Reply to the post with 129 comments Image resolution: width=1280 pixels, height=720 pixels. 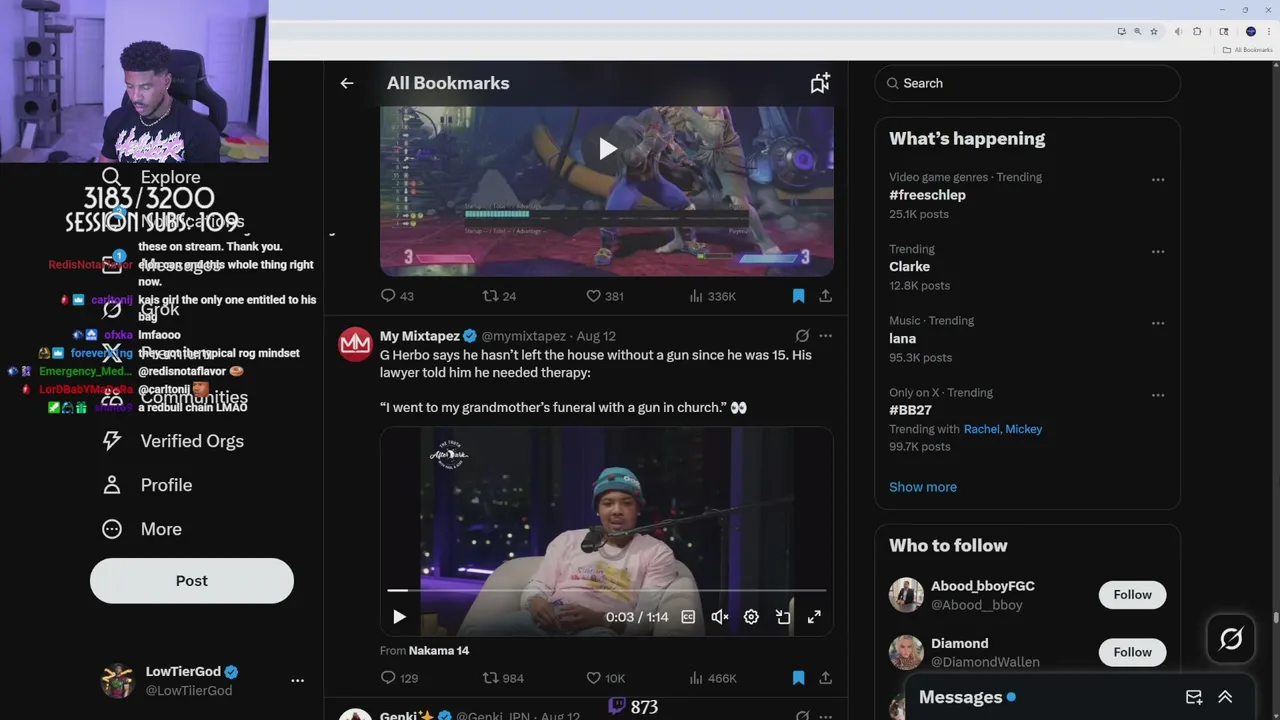399,678
